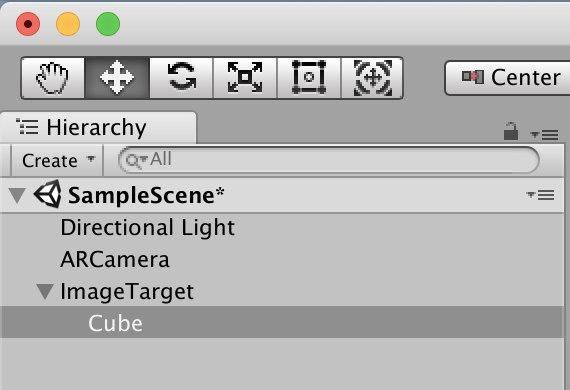Select the Rotate tool
This screenshot has width=570, height=390.
click(181, 78)
